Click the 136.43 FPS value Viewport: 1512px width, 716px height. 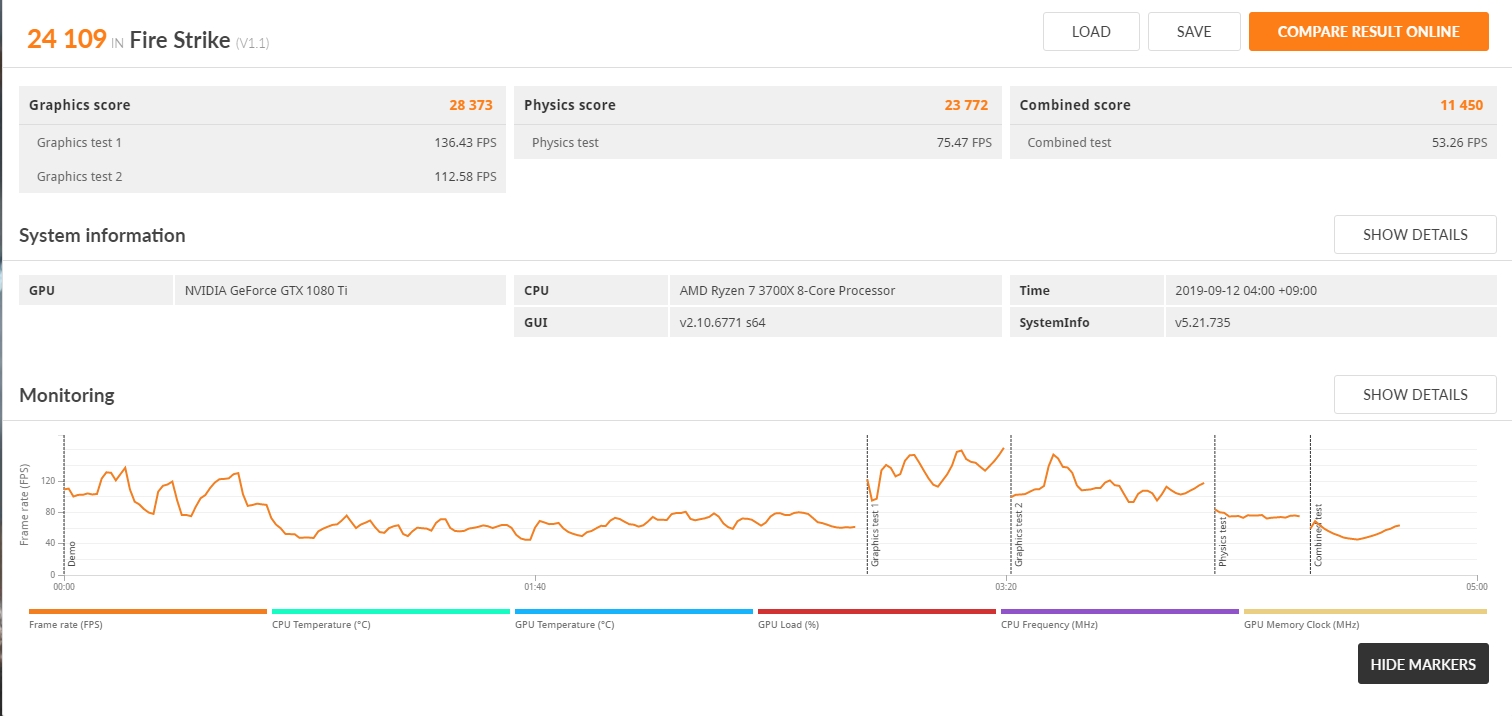(x=465, y=142)
